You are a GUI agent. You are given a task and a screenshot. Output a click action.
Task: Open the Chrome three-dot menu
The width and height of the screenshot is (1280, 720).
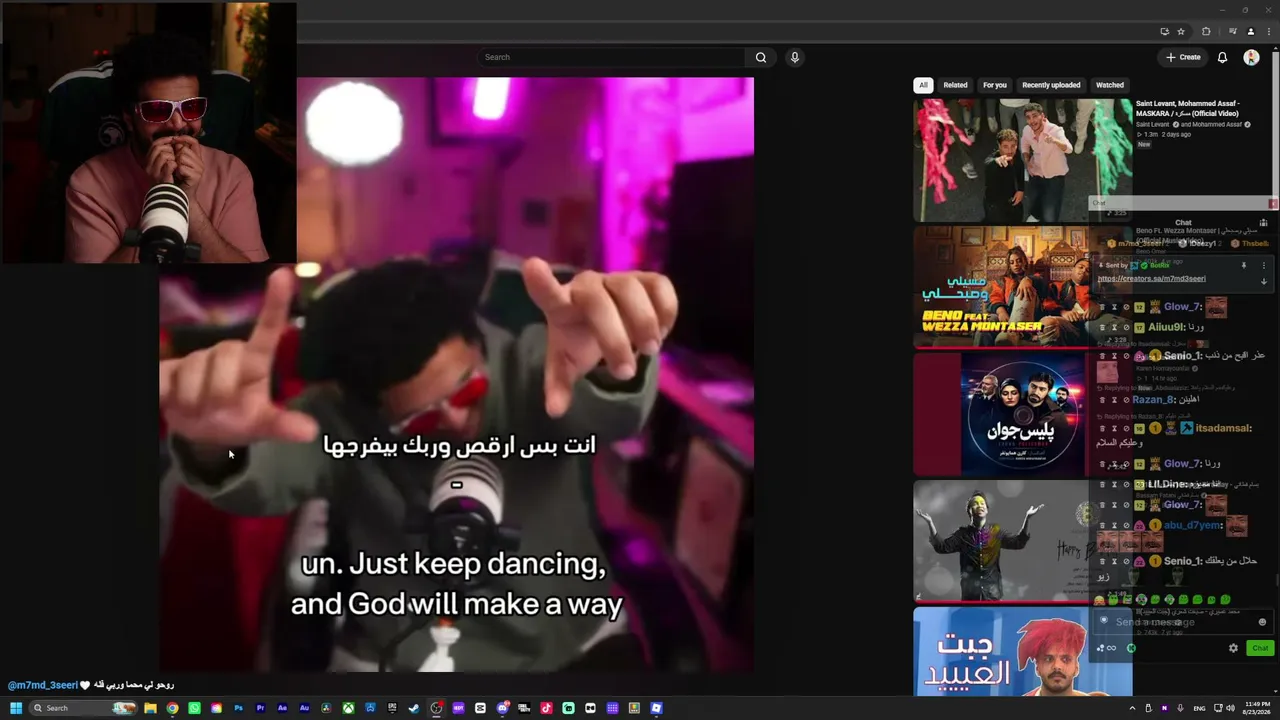pyautogui.click(x=1267, y=32)
